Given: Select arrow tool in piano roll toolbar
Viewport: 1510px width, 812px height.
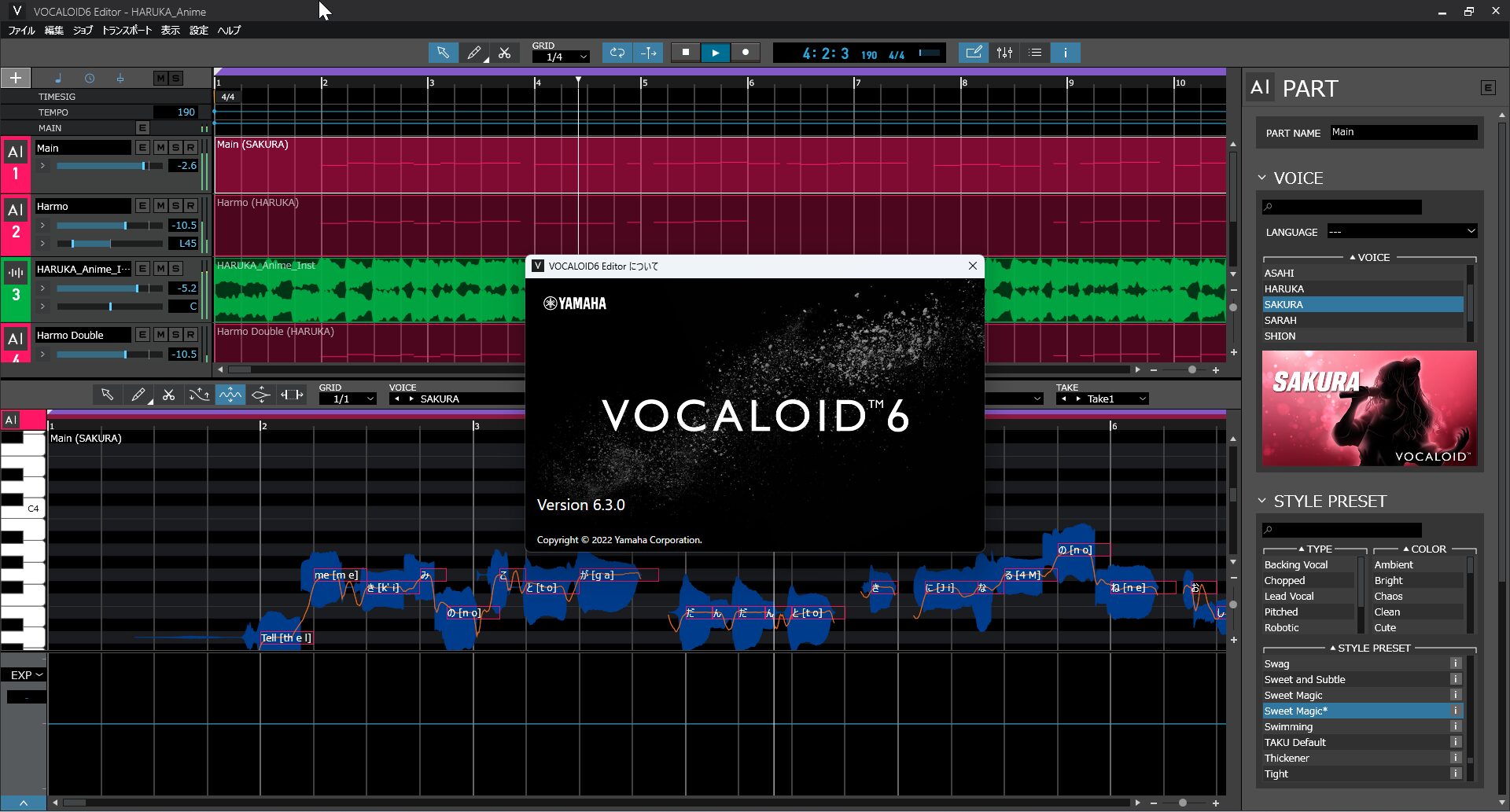Looking at the screenshot, I should tap(107, 395).
